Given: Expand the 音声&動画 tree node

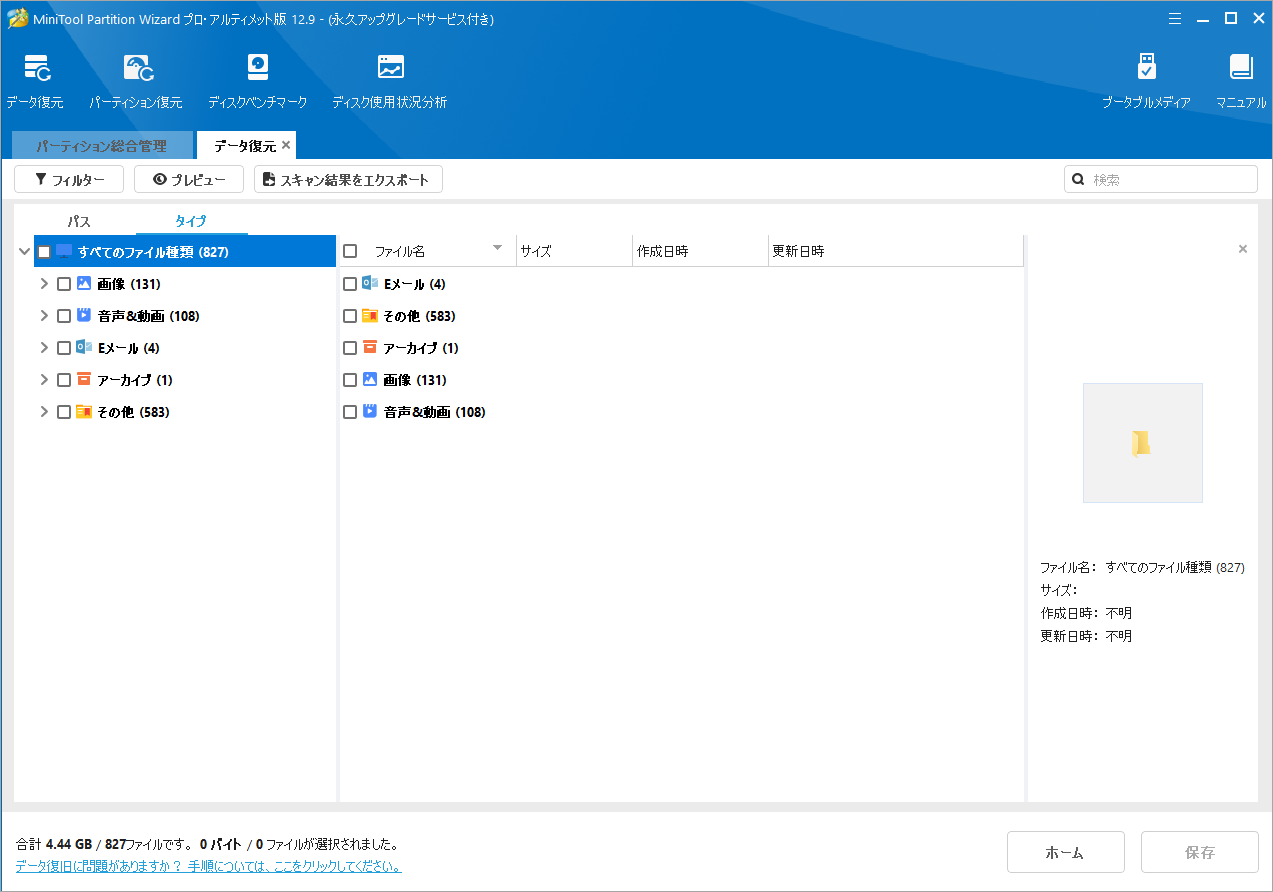Looking at the screenshot, I should tap(44, 316).
